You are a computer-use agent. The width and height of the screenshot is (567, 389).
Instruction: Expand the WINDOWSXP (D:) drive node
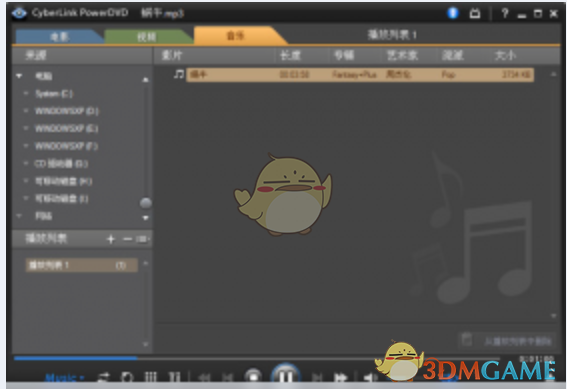click(26, 111)
